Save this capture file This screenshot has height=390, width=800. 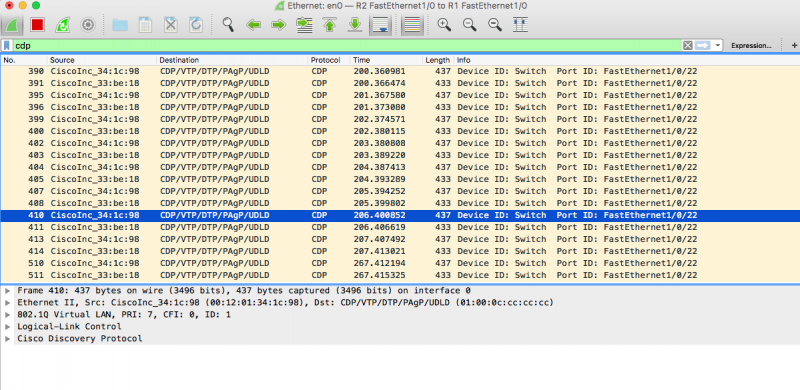click(x=145, y=25)
